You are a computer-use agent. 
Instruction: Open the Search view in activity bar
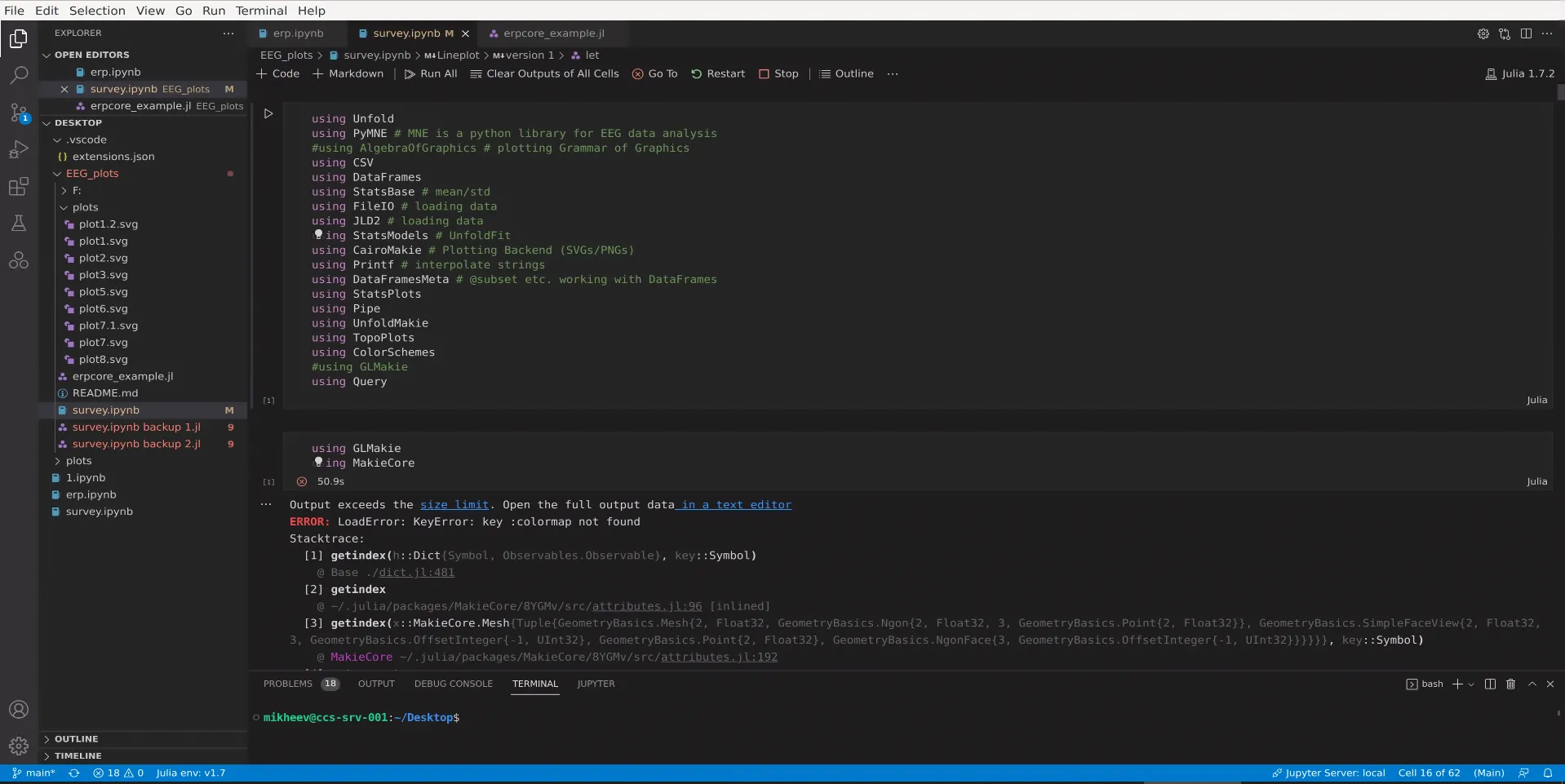pos(19,75)
